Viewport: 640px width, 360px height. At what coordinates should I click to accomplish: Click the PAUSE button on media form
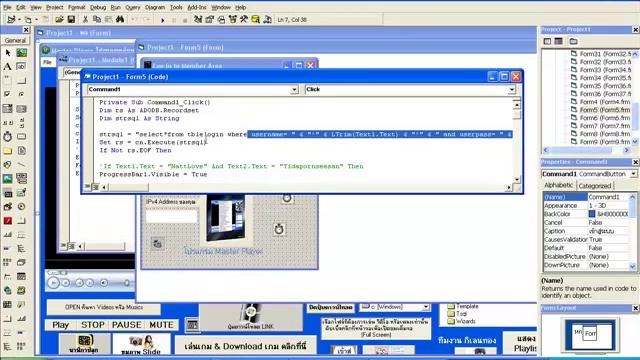click(x=127, y=325)
